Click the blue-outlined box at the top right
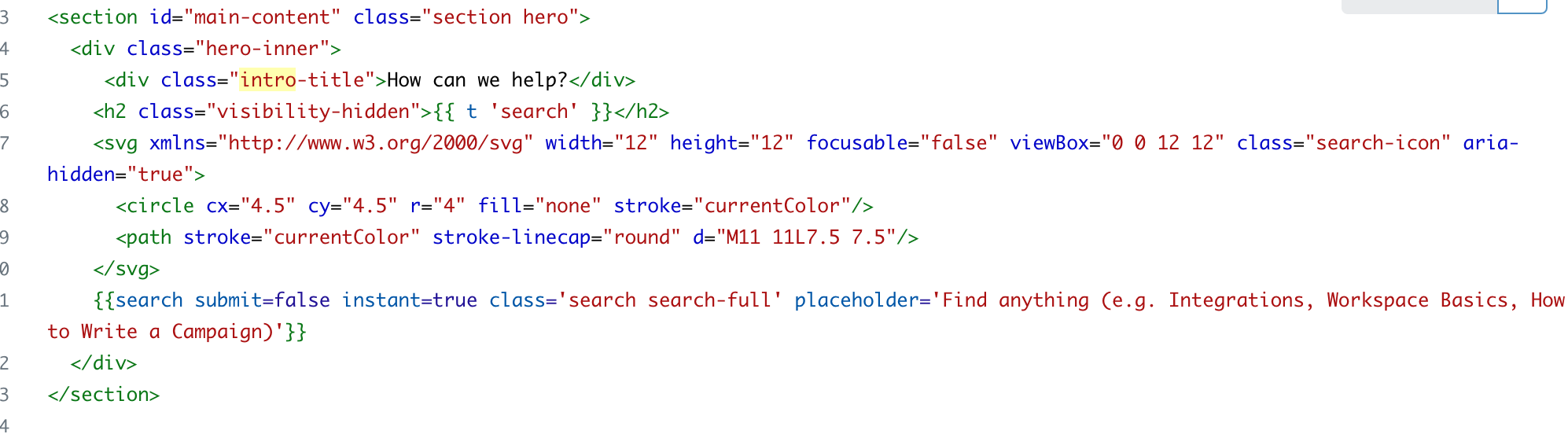Image resolution: width=1568 pixels, height=434 pixels. [1522, 6]
